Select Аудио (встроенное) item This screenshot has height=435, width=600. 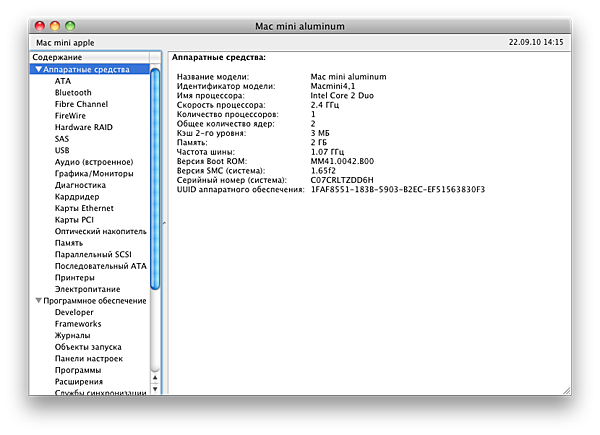tap(94, 162)
